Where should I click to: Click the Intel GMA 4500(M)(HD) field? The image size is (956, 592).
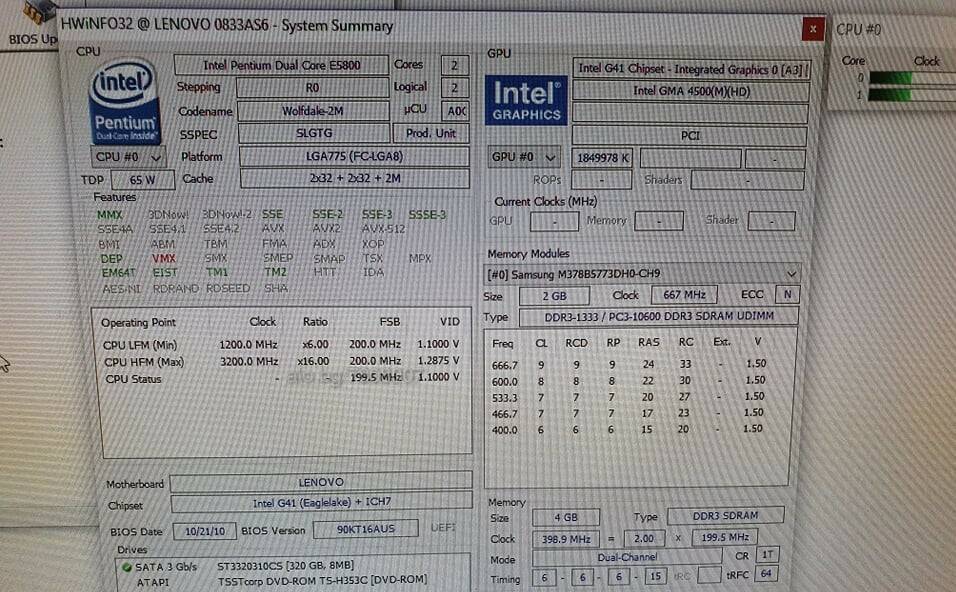coord(691,91)
